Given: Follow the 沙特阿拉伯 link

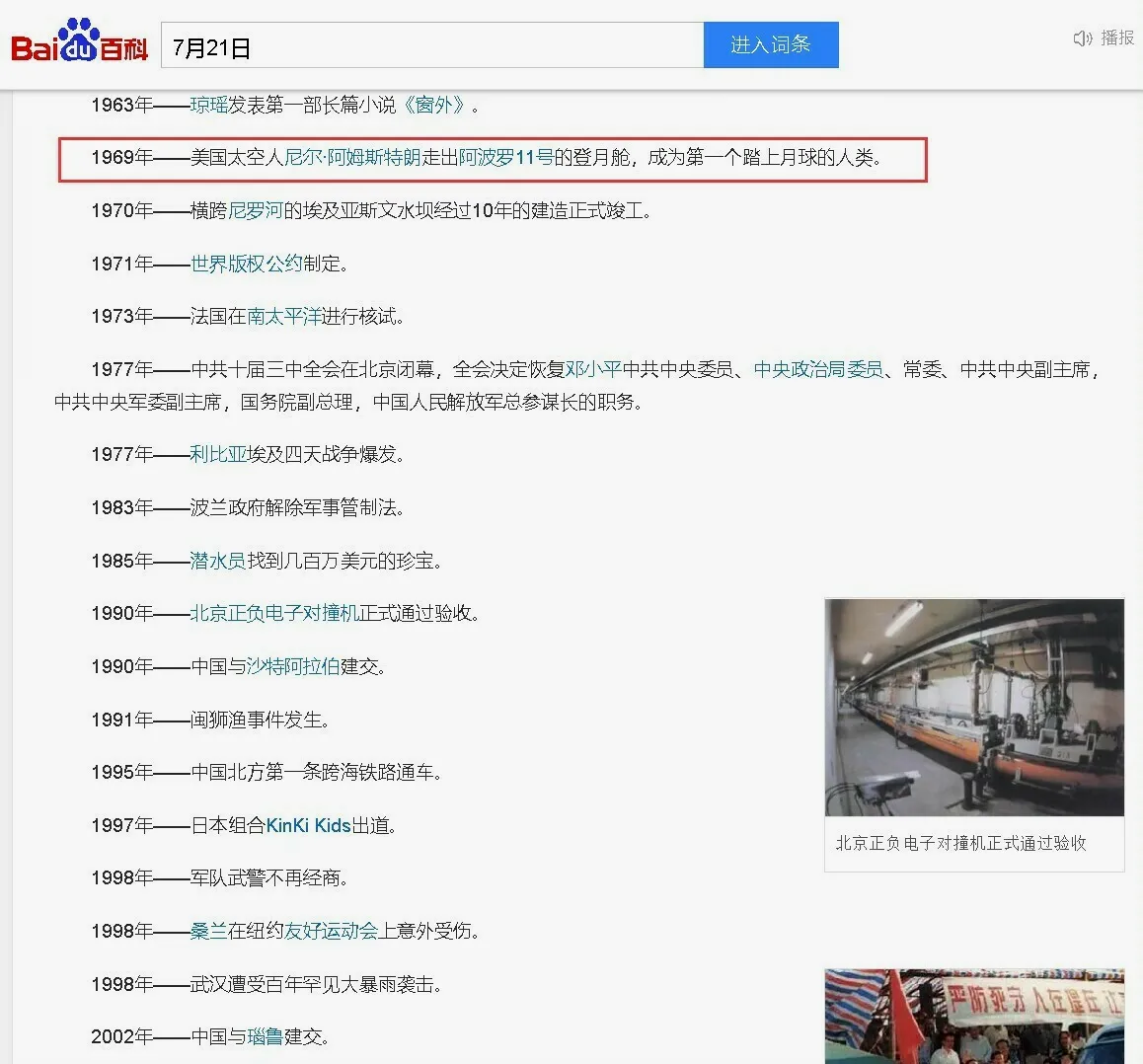Looking at the screenshot, I should tap(293, 667).
